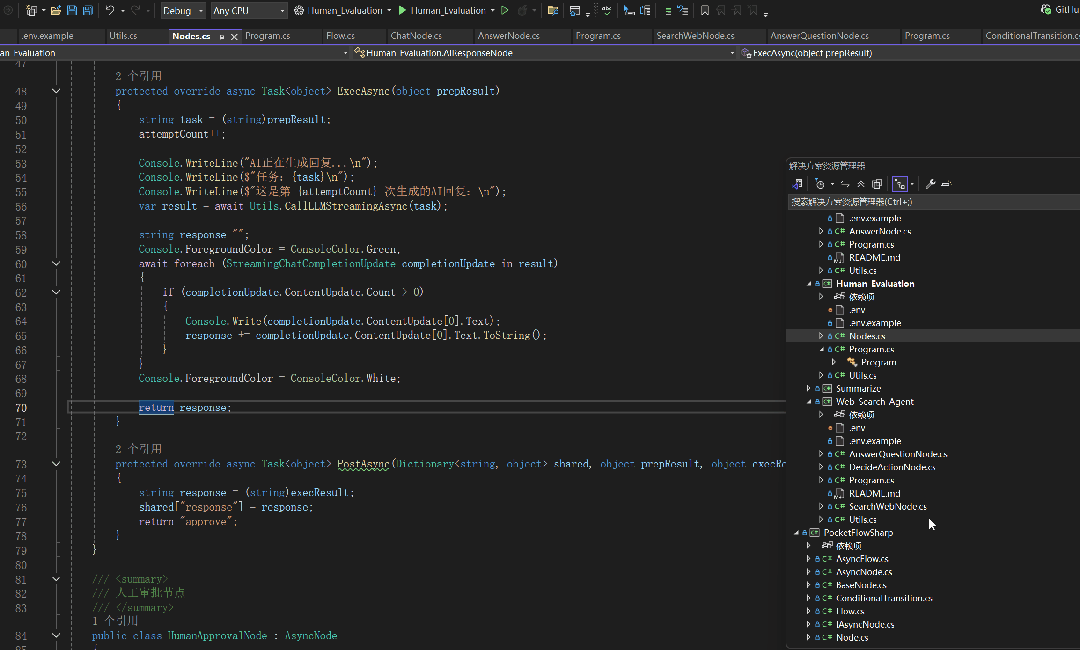Toggle the highlighted file nesting button
Image resolution: width=1080 pixels, height=650 pixels.
tap(900, 184)
